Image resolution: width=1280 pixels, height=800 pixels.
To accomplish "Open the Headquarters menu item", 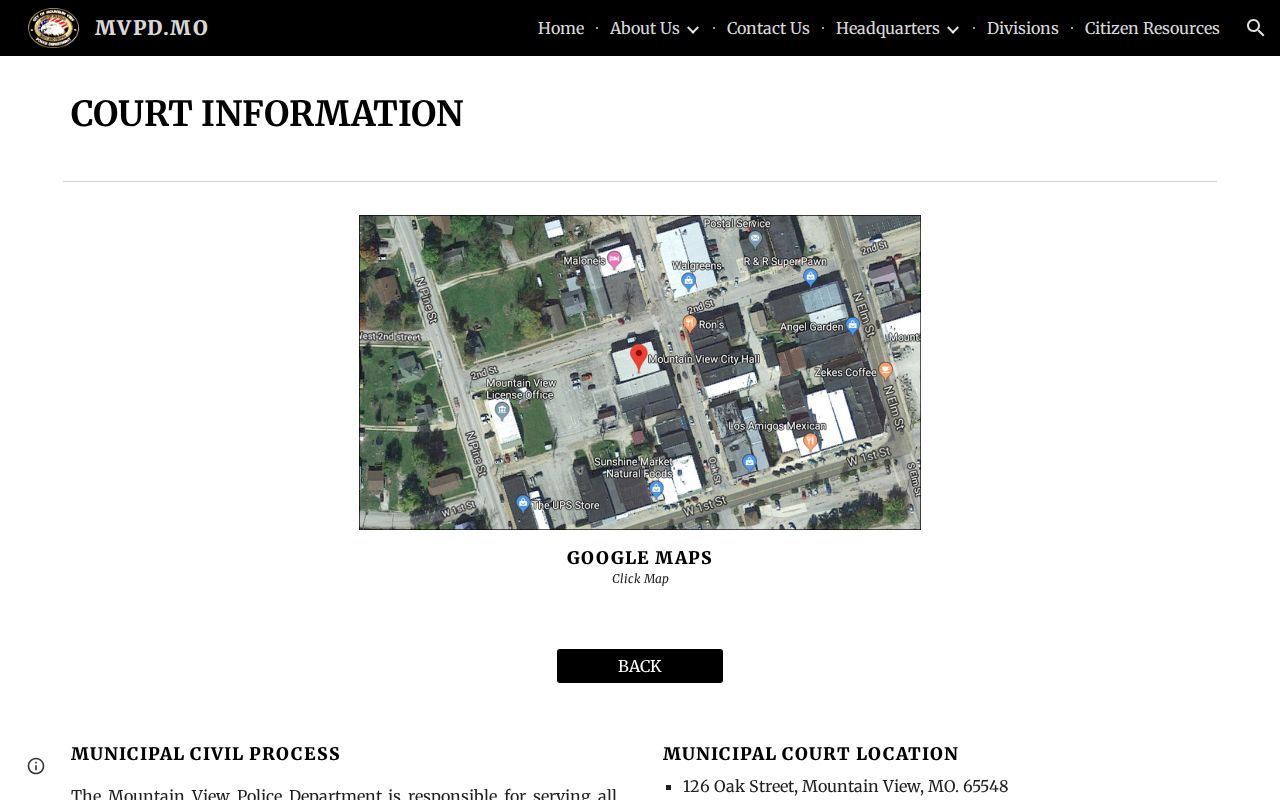I will pos(887,28).
